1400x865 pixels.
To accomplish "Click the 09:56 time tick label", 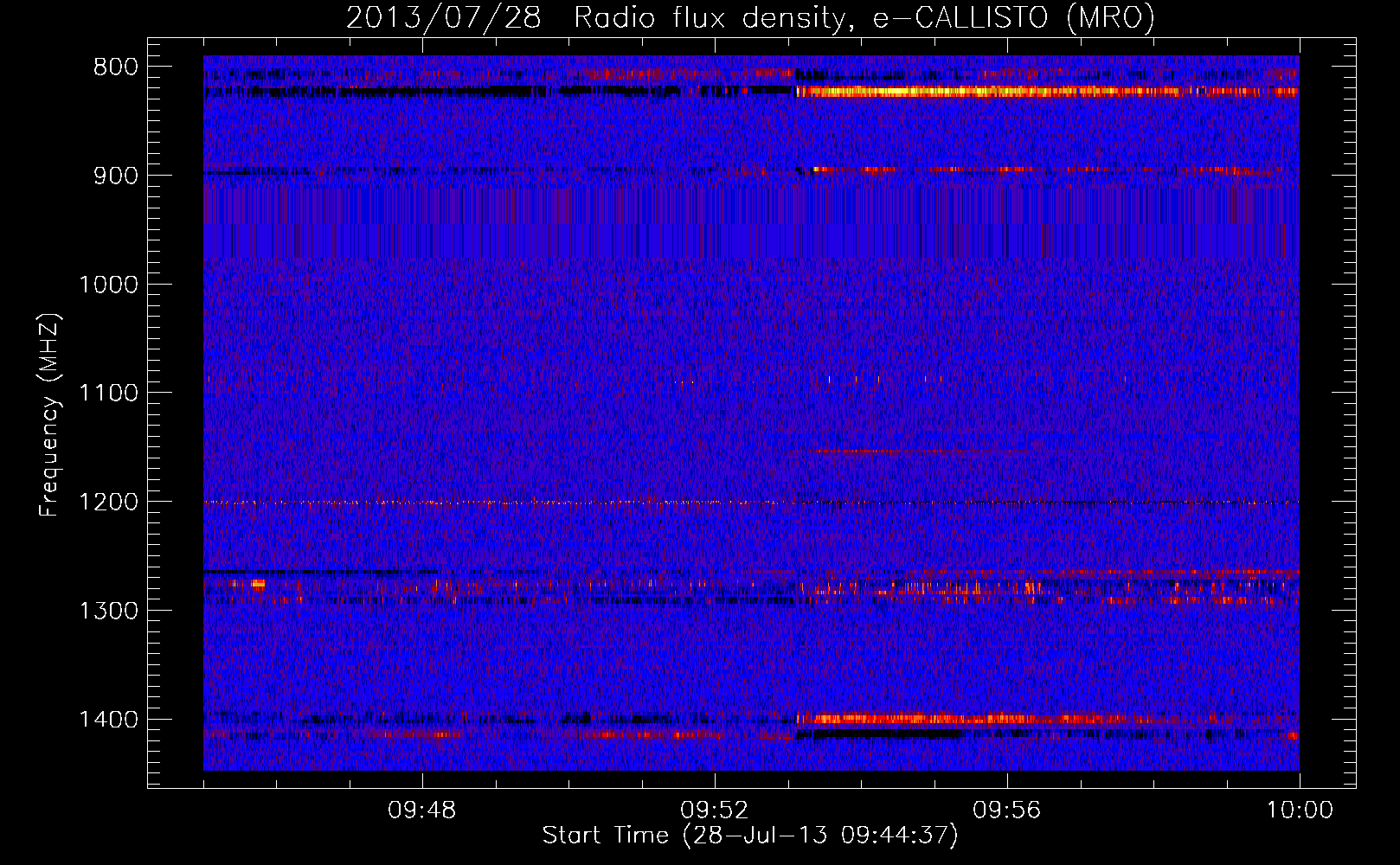I will tap(1007, 811).
